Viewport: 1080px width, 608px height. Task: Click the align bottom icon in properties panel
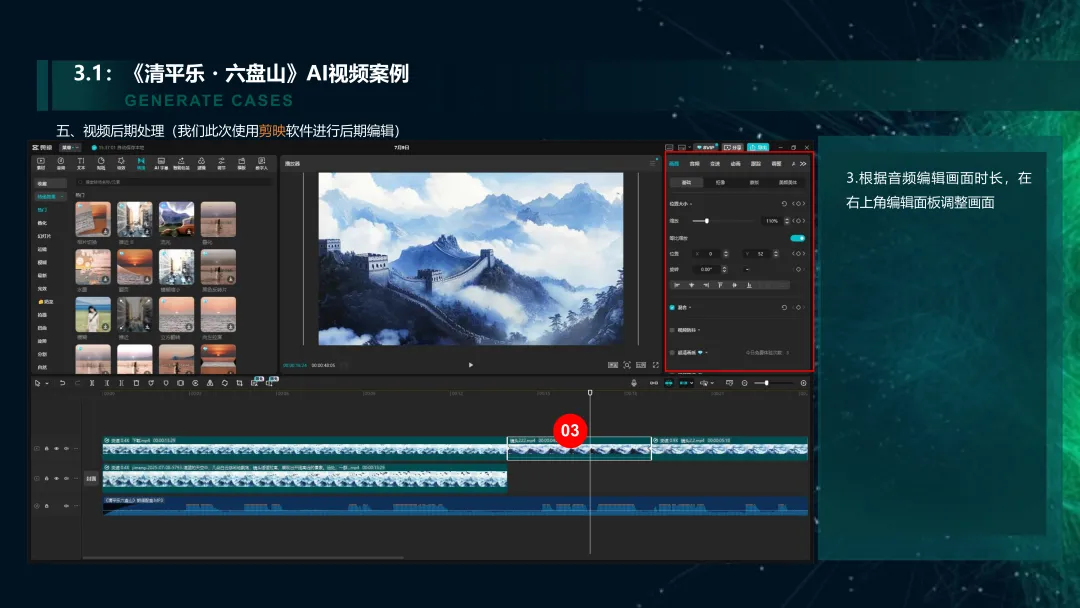click(x=749, y=285)
